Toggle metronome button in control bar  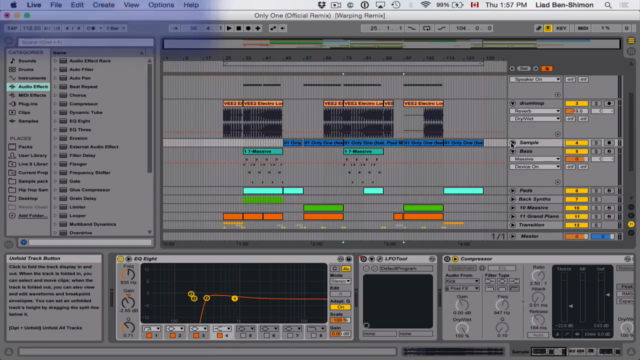91,28
